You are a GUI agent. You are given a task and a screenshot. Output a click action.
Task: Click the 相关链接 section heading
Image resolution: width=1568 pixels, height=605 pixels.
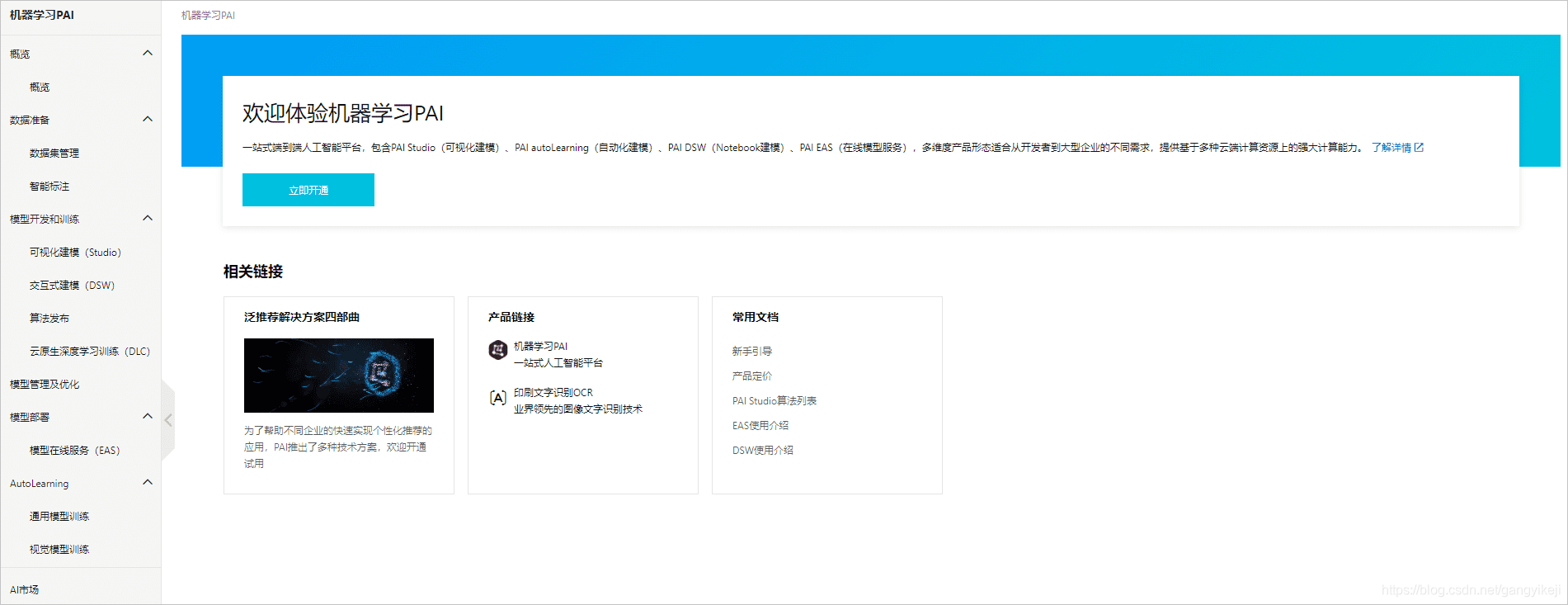[253, 272]
